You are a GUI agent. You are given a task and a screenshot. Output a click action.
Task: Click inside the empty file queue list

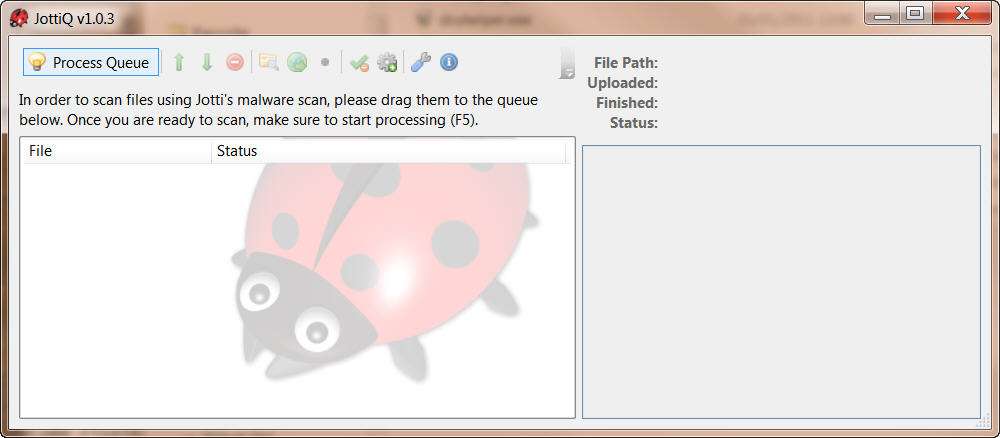point(297,290)
